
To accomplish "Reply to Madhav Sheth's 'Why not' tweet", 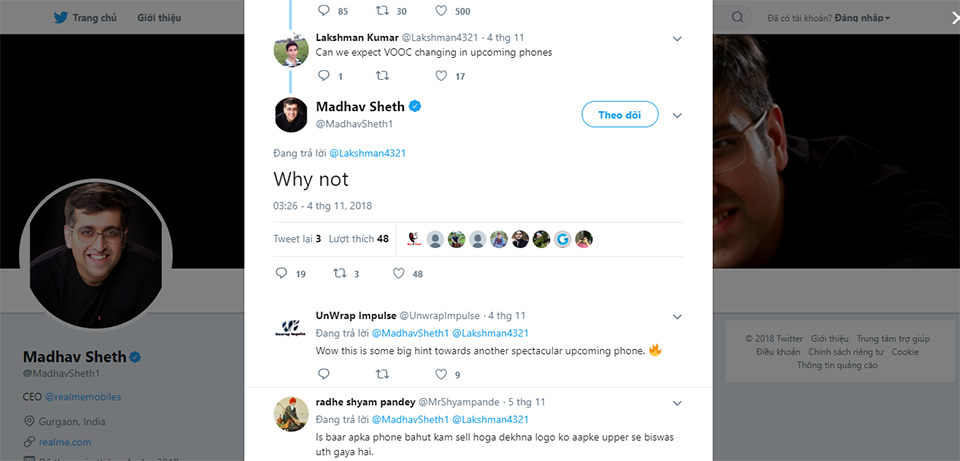I will tap(282, 273).
